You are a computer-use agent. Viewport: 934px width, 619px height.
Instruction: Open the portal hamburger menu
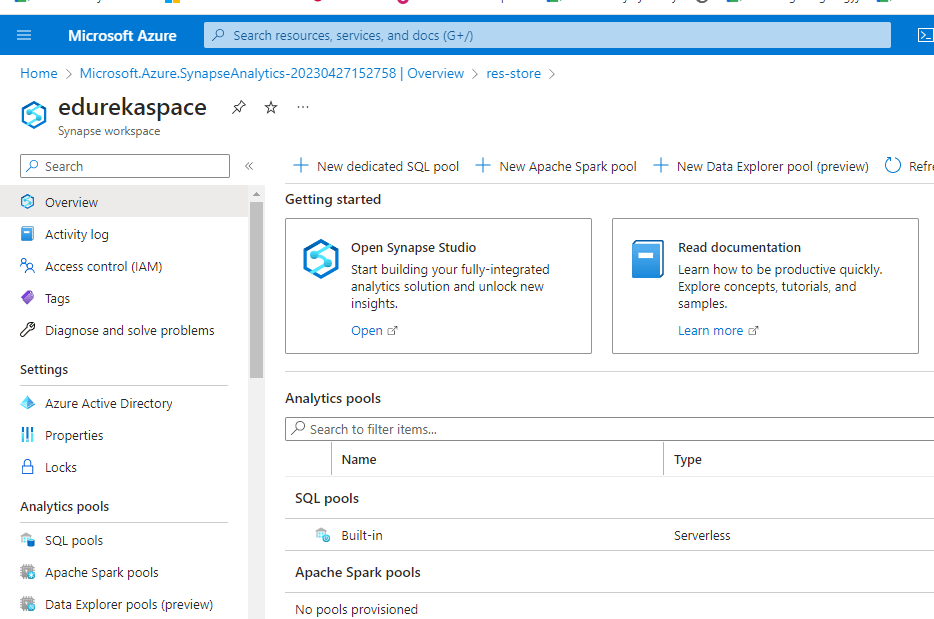coord(24,35)
